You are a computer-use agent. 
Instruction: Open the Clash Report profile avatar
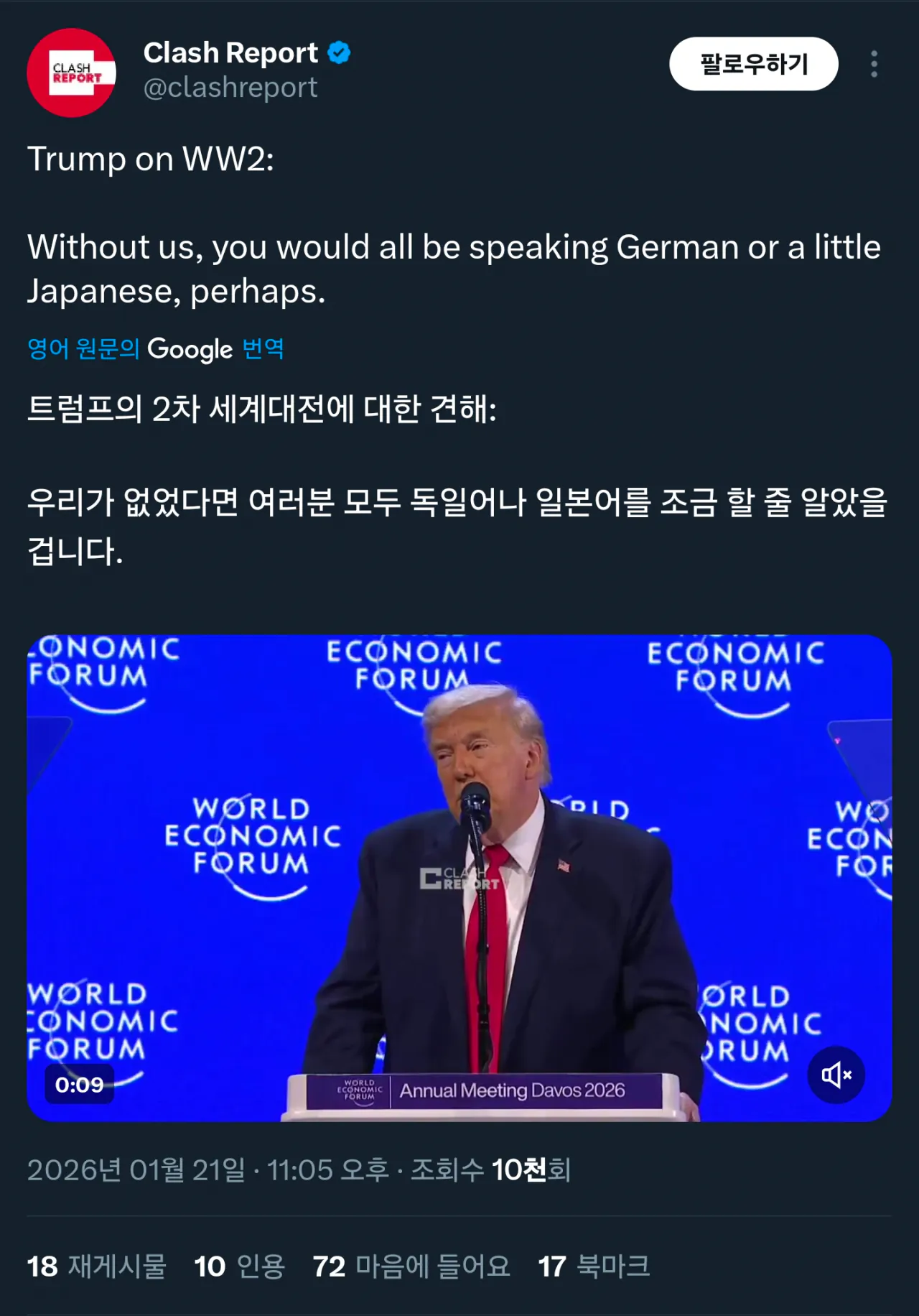[71, 73]
